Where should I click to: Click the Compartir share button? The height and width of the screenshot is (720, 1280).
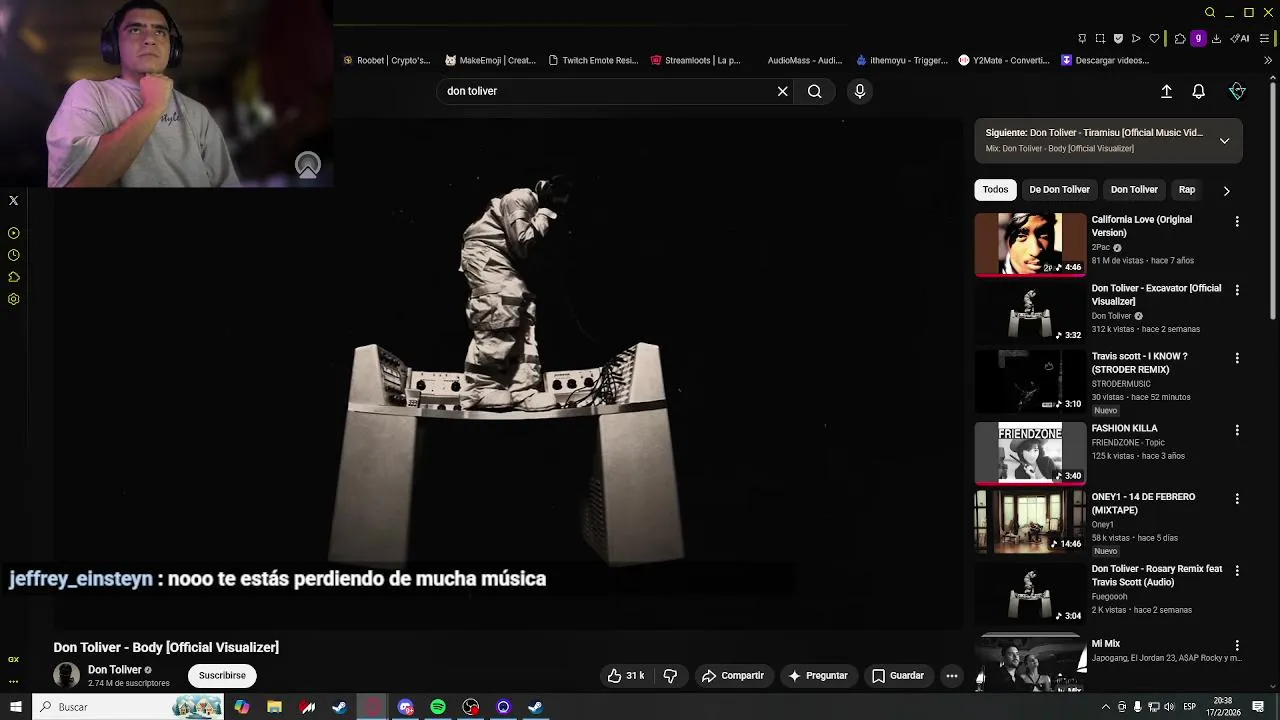[x=733, y=676]
